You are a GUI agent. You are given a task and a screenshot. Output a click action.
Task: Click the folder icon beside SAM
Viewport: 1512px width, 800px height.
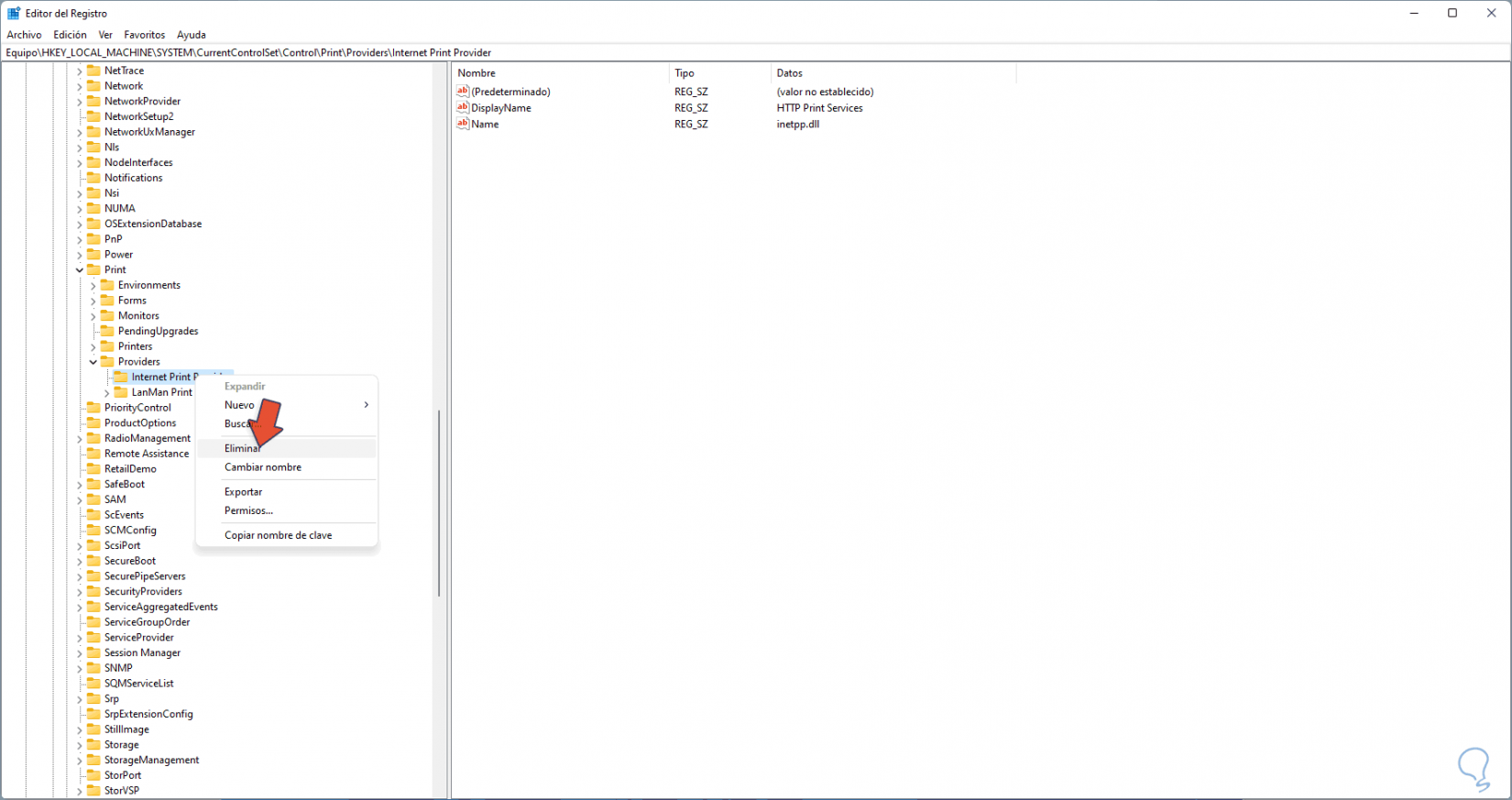click(x=93, y=499)
